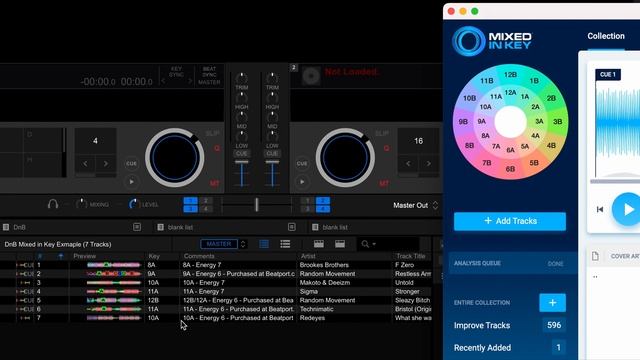
Task: Click the left deck jog wheel
Action: (175, 158)
